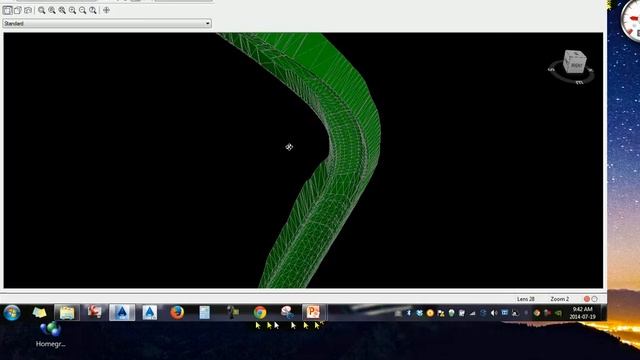Open the taskbar icon left of Chrome
640x360 pixels.
[232, 313]
